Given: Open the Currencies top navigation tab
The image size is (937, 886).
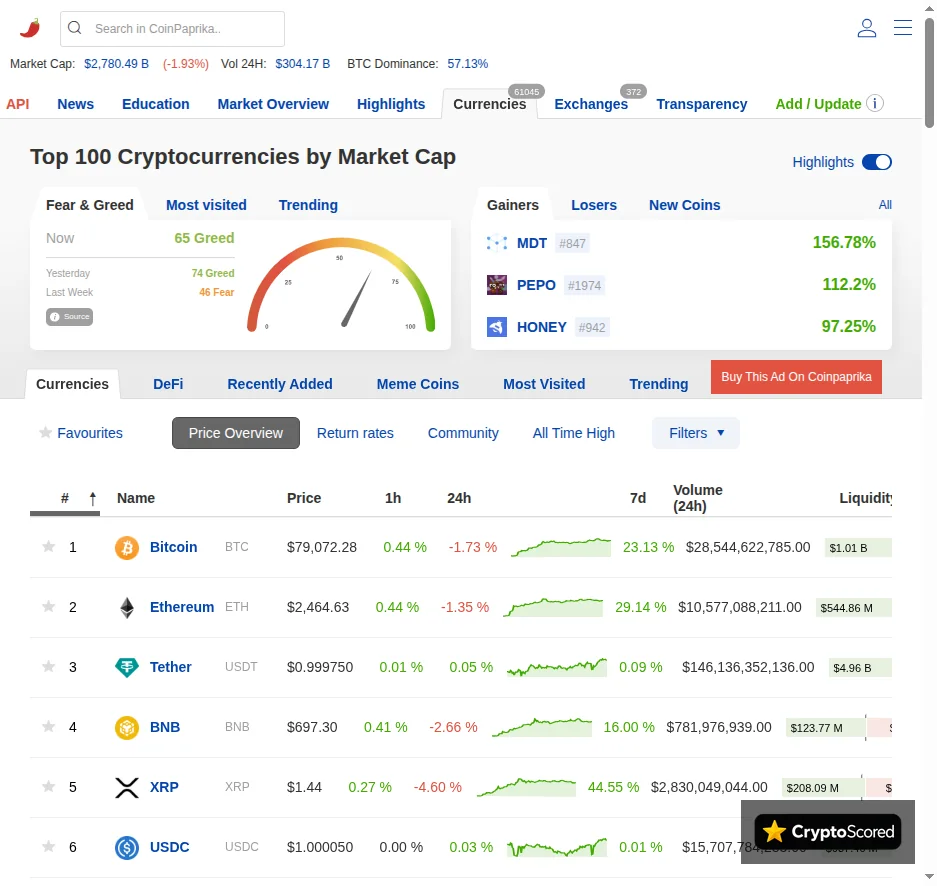Looking at the screenshot, I should point(489,104).
